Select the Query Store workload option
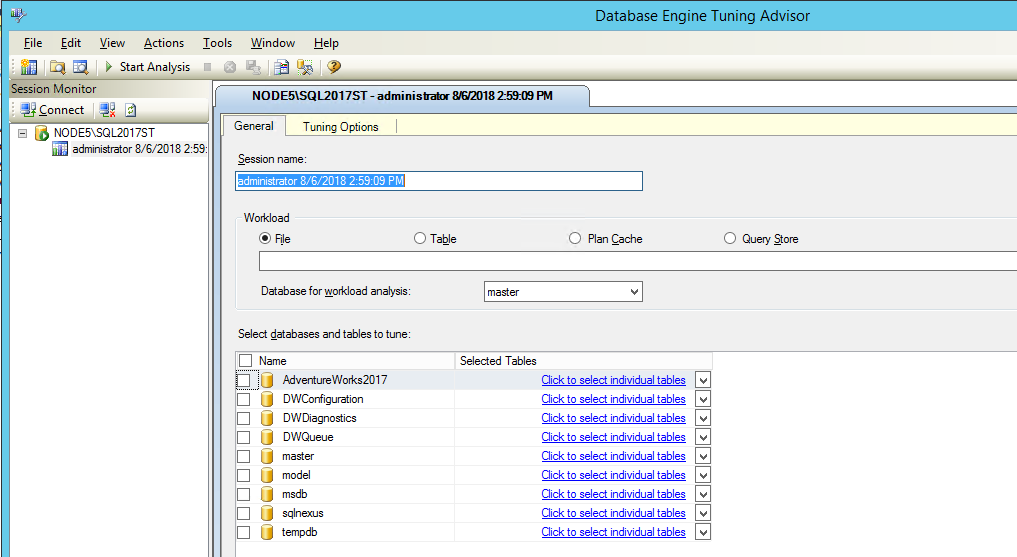 coord(730,239)
